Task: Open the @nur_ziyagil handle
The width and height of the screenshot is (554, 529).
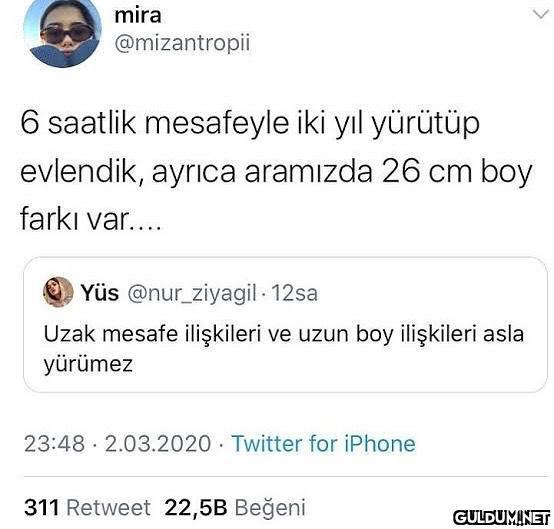Action: click(x=192, y=293)
